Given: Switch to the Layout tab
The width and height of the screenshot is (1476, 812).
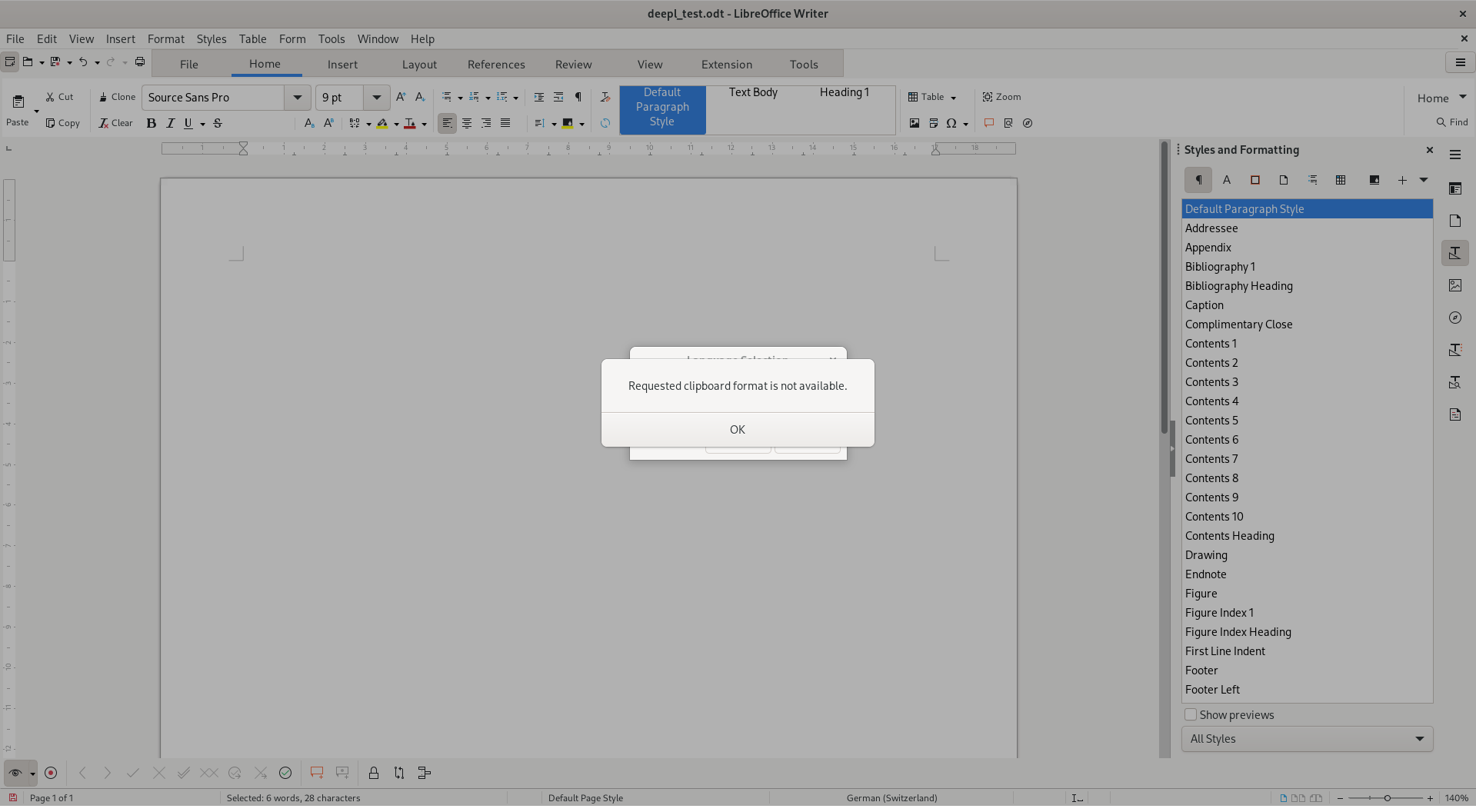Looking at the screenshot, I should coord(419,65).
